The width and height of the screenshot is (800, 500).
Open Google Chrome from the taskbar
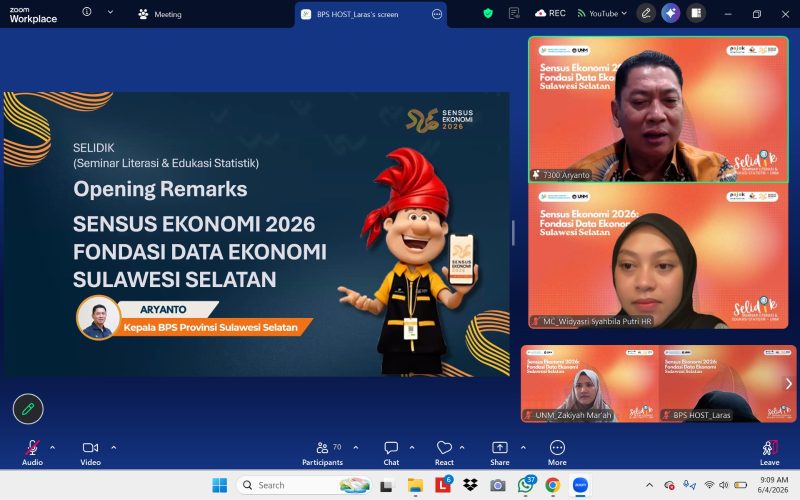coord(553,485)
